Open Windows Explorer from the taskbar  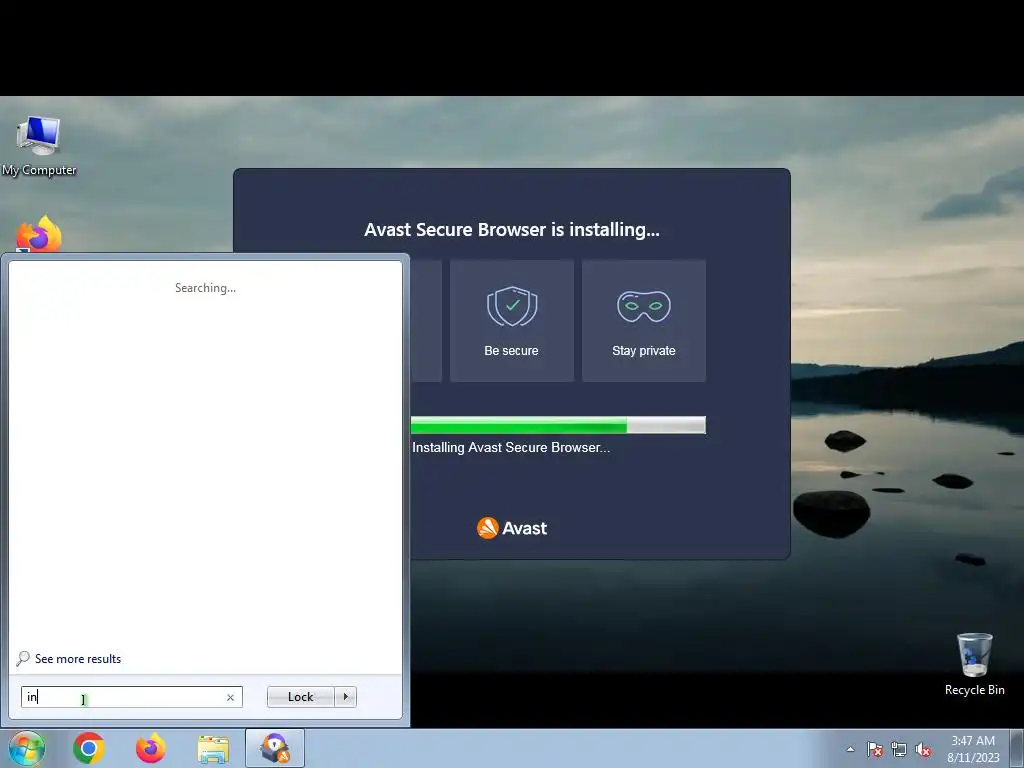(x=213, y=749)
